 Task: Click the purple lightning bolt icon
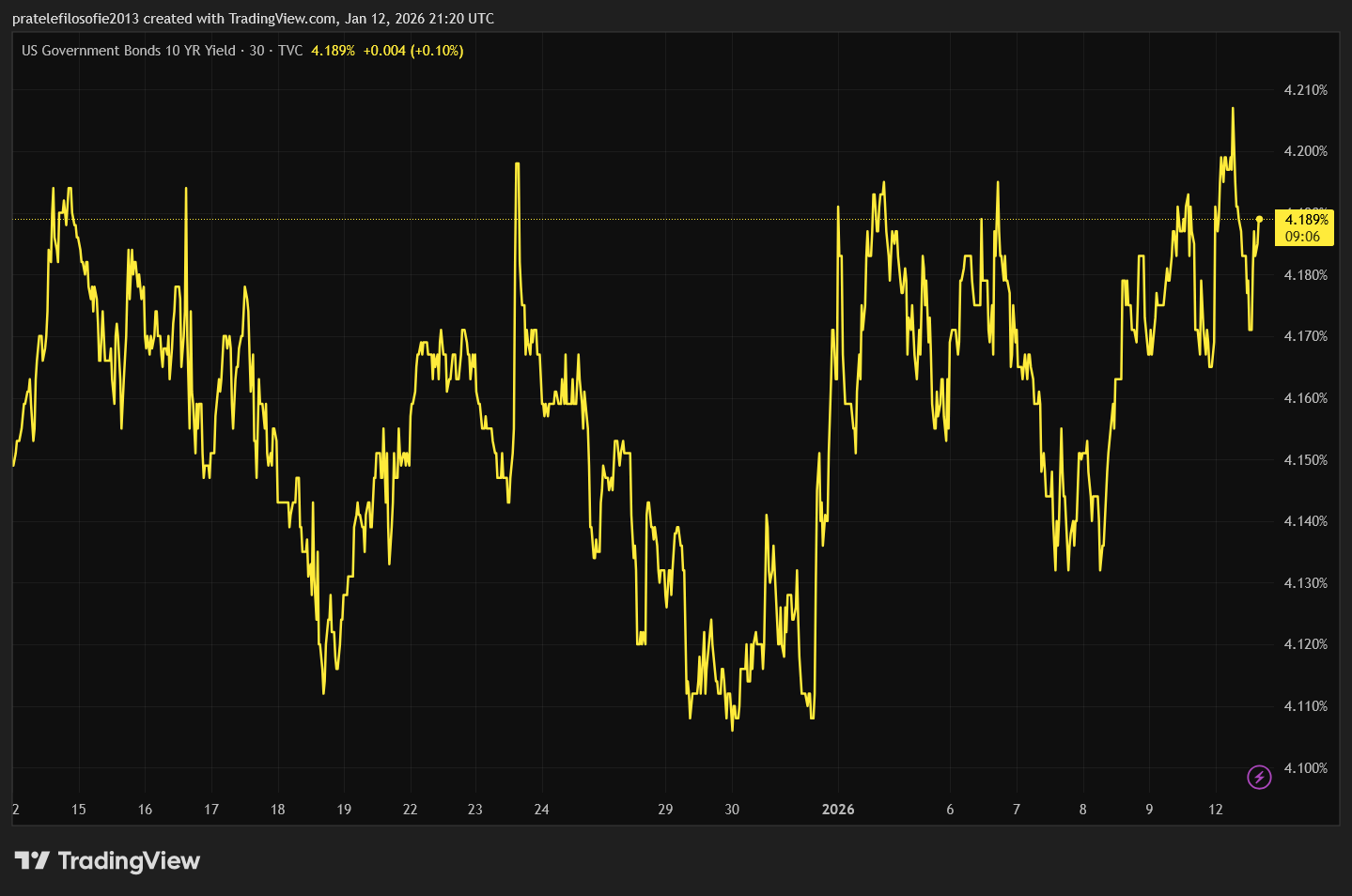(1259, 777)
